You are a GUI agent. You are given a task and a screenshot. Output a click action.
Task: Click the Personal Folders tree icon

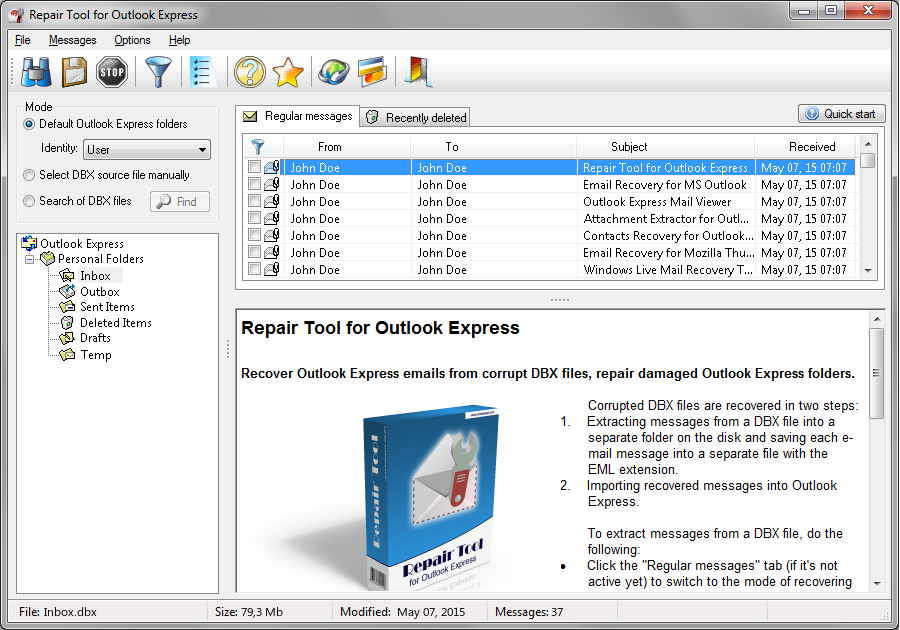(48, 259)
